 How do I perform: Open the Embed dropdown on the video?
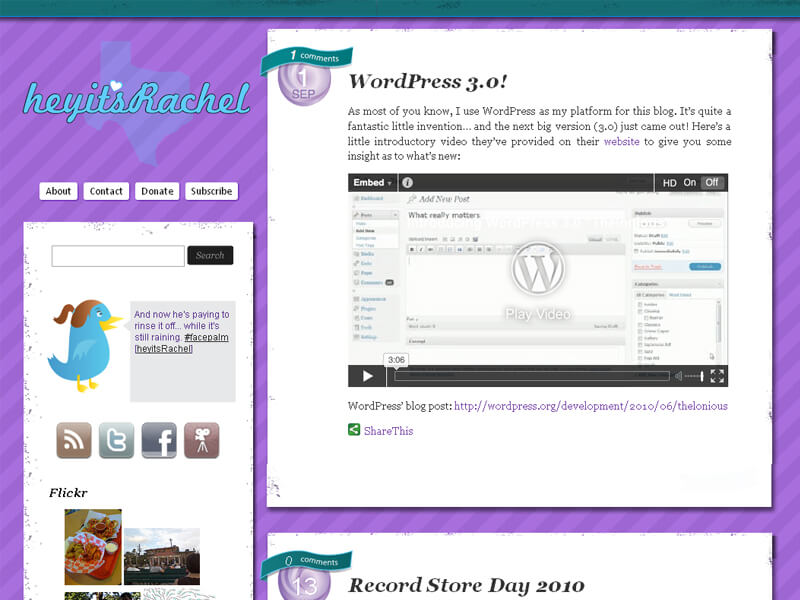click(x=372, y=183)
